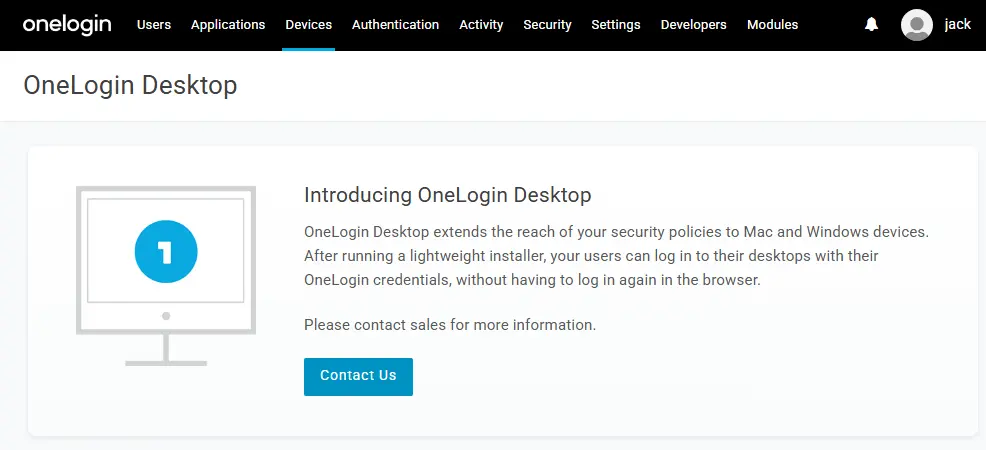Click the desktop monitor illustration
This screenshot has width=986, height=450.
pyautogui.click(x=166, y=276)
